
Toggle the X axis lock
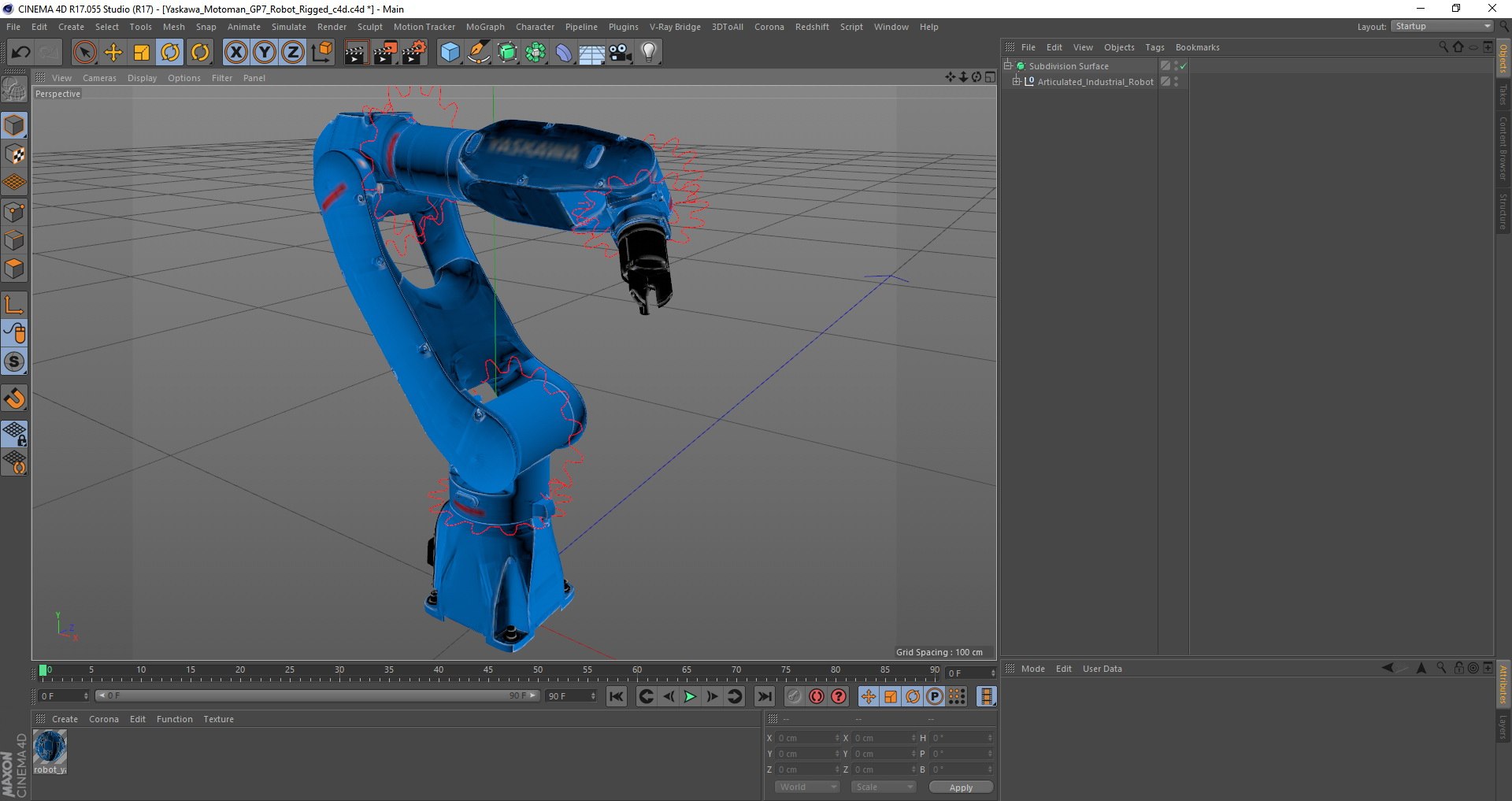click(235, 53)
